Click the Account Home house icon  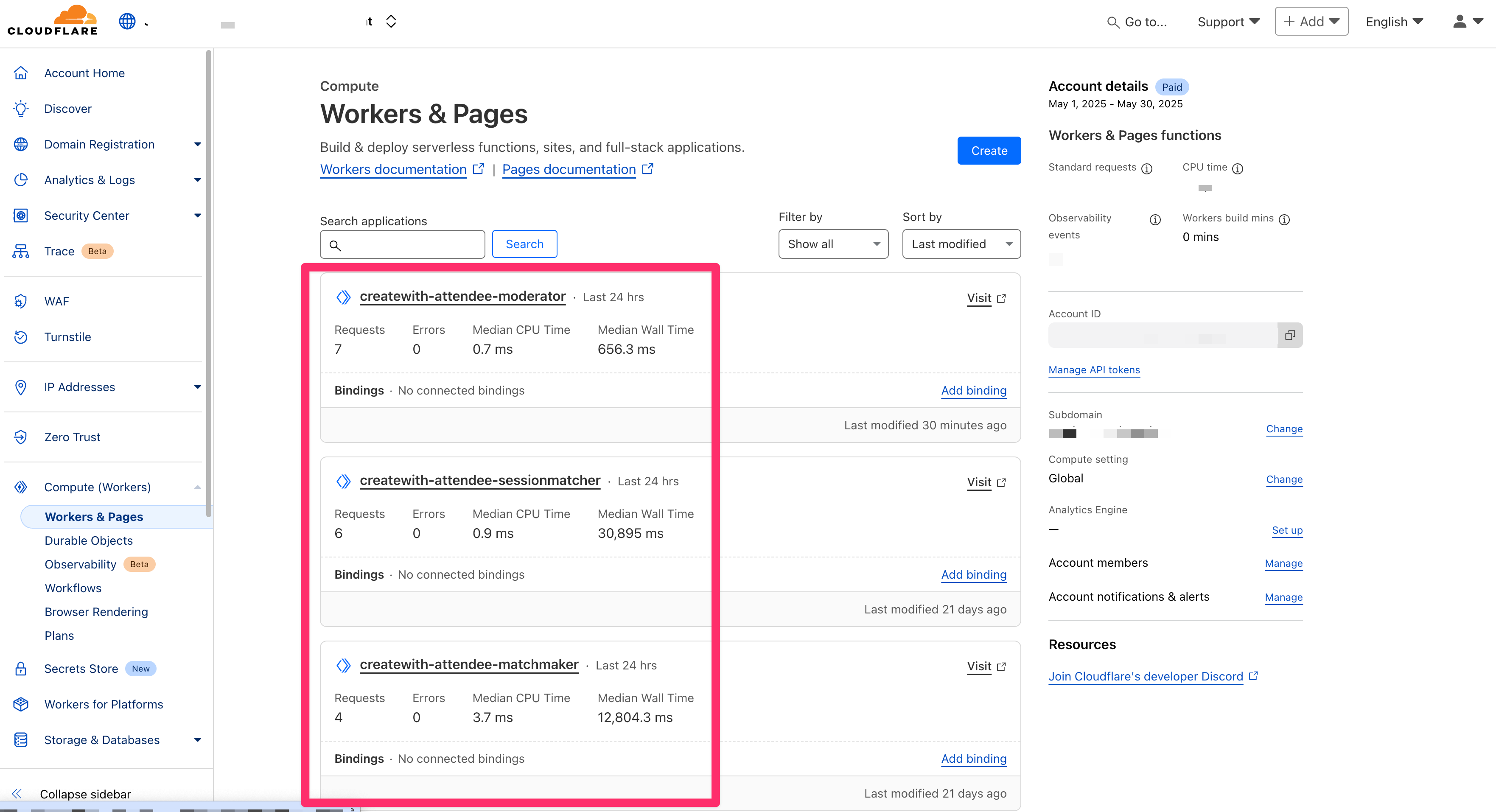point(21,73)
